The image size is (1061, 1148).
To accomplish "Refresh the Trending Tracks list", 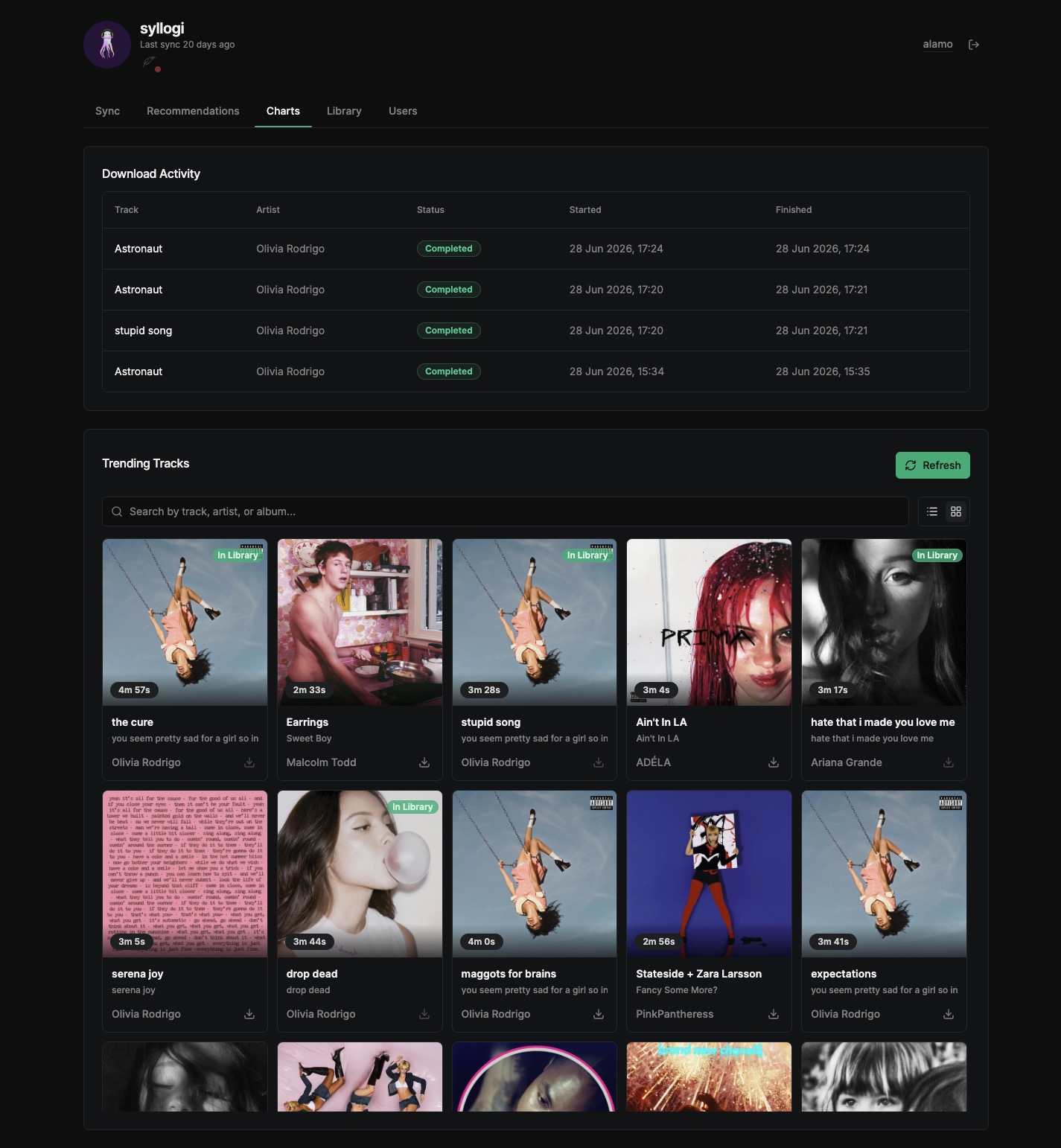I will coord(932,465).
